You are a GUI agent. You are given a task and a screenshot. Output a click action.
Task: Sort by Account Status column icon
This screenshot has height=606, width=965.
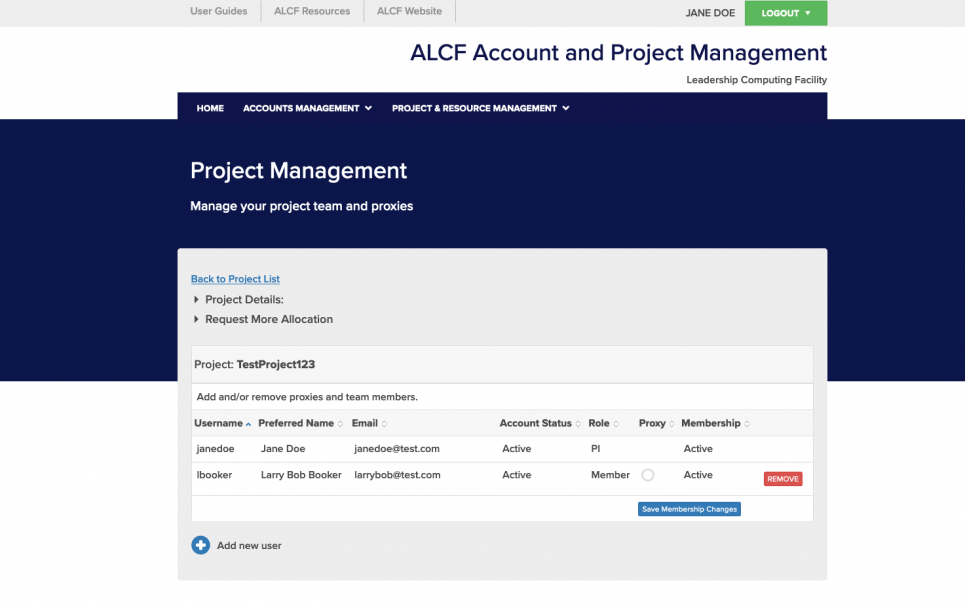coord(579,424)
